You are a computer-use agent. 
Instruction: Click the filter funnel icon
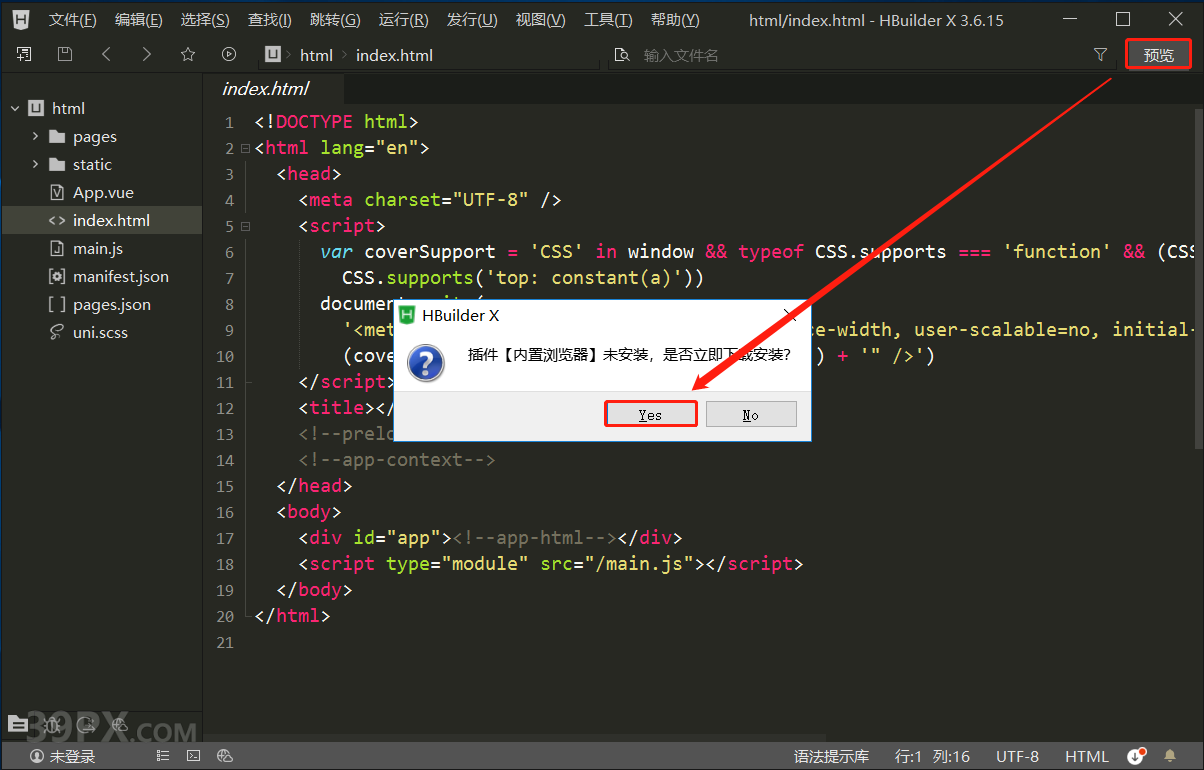tap(1101, 55)
